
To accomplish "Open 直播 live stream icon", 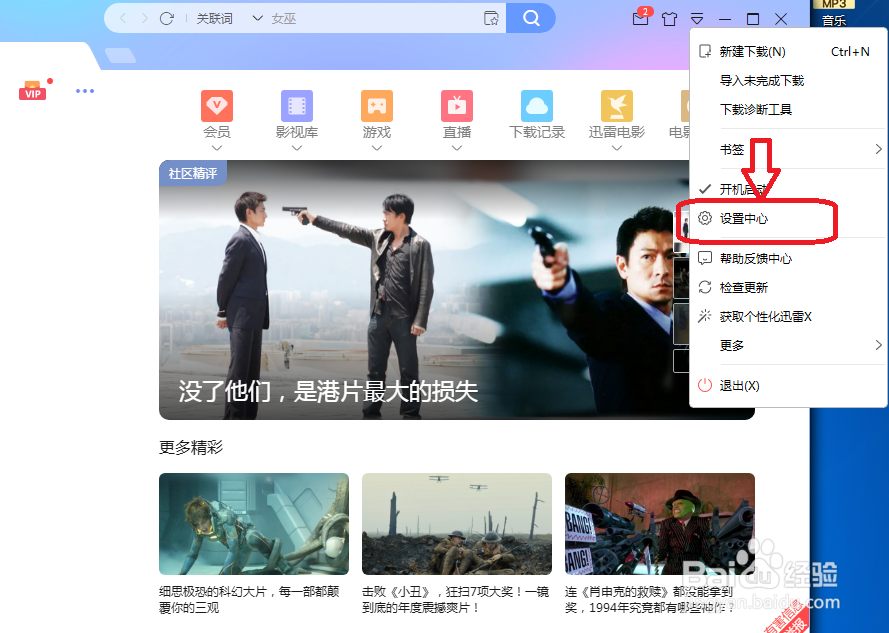I will (456, 106).
